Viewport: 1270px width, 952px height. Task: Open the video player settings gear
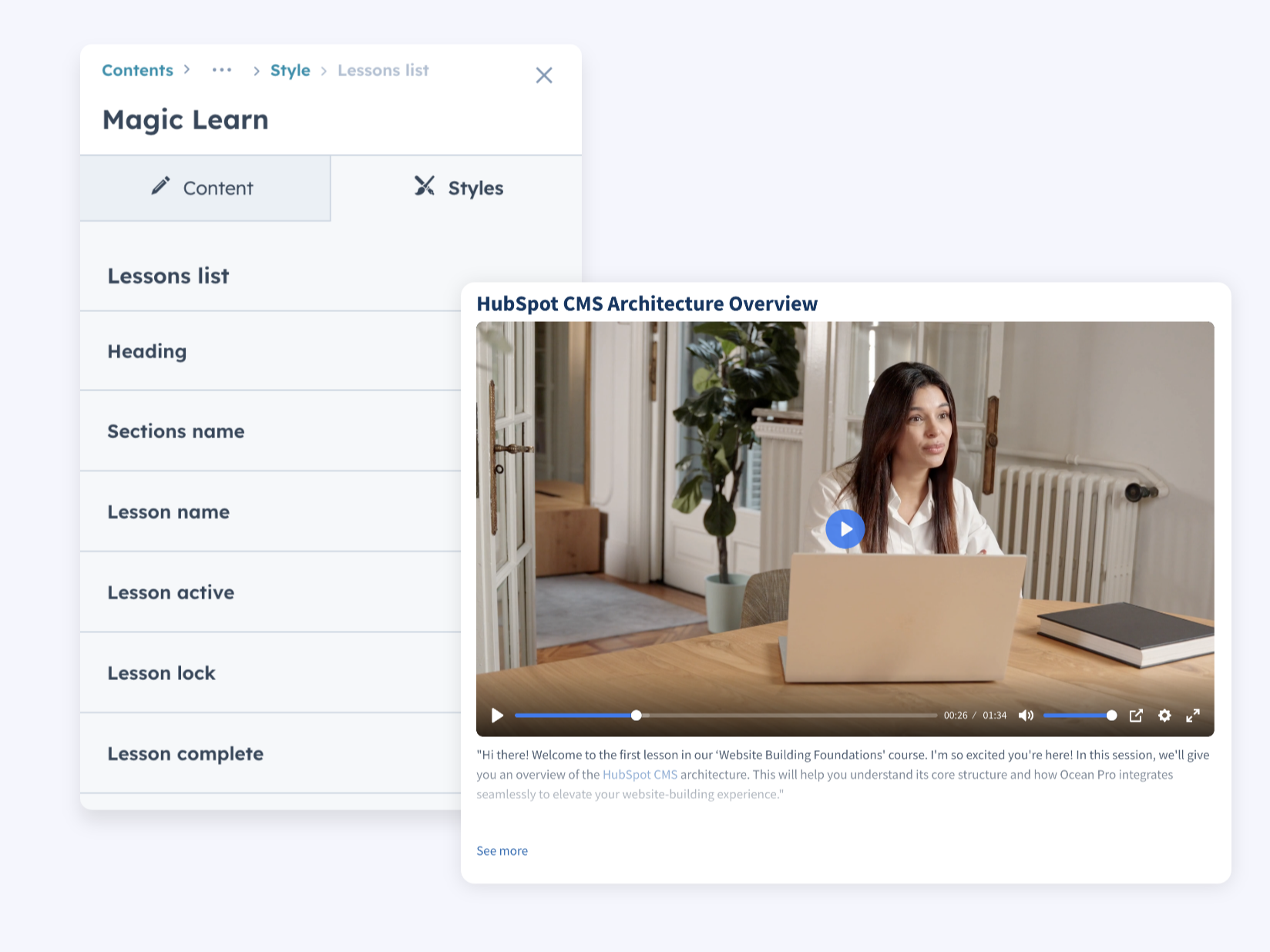click(x=1164, y=716)
